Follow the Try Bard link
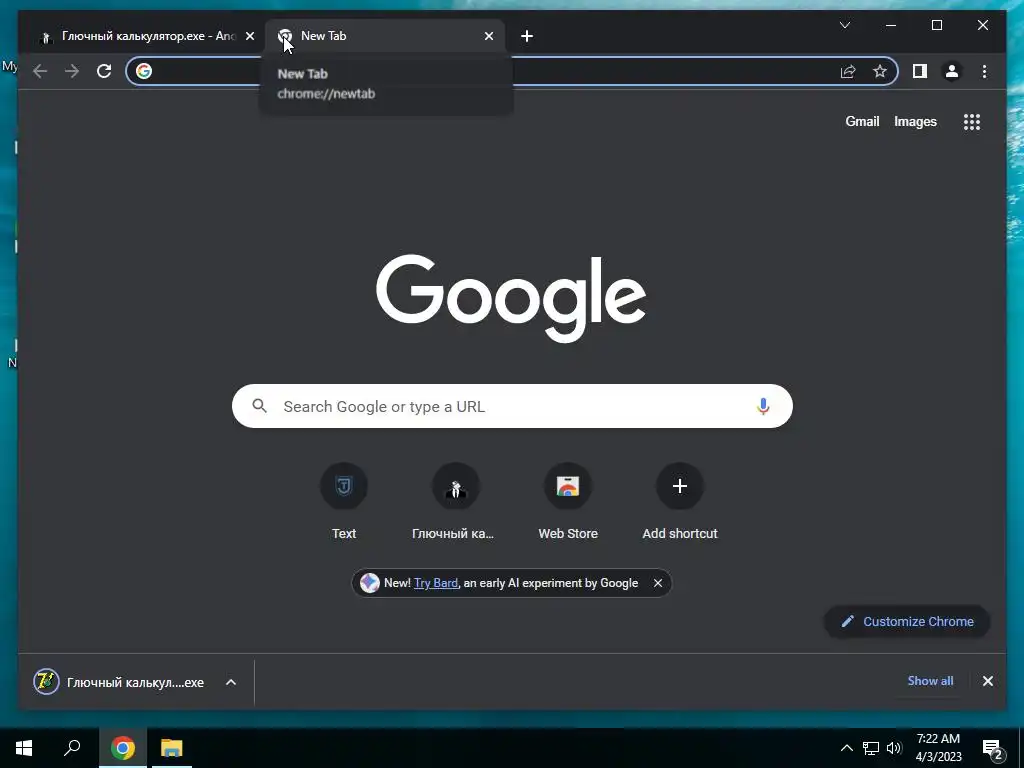The width and height of the screenshot is (1024, 768). 436,583
